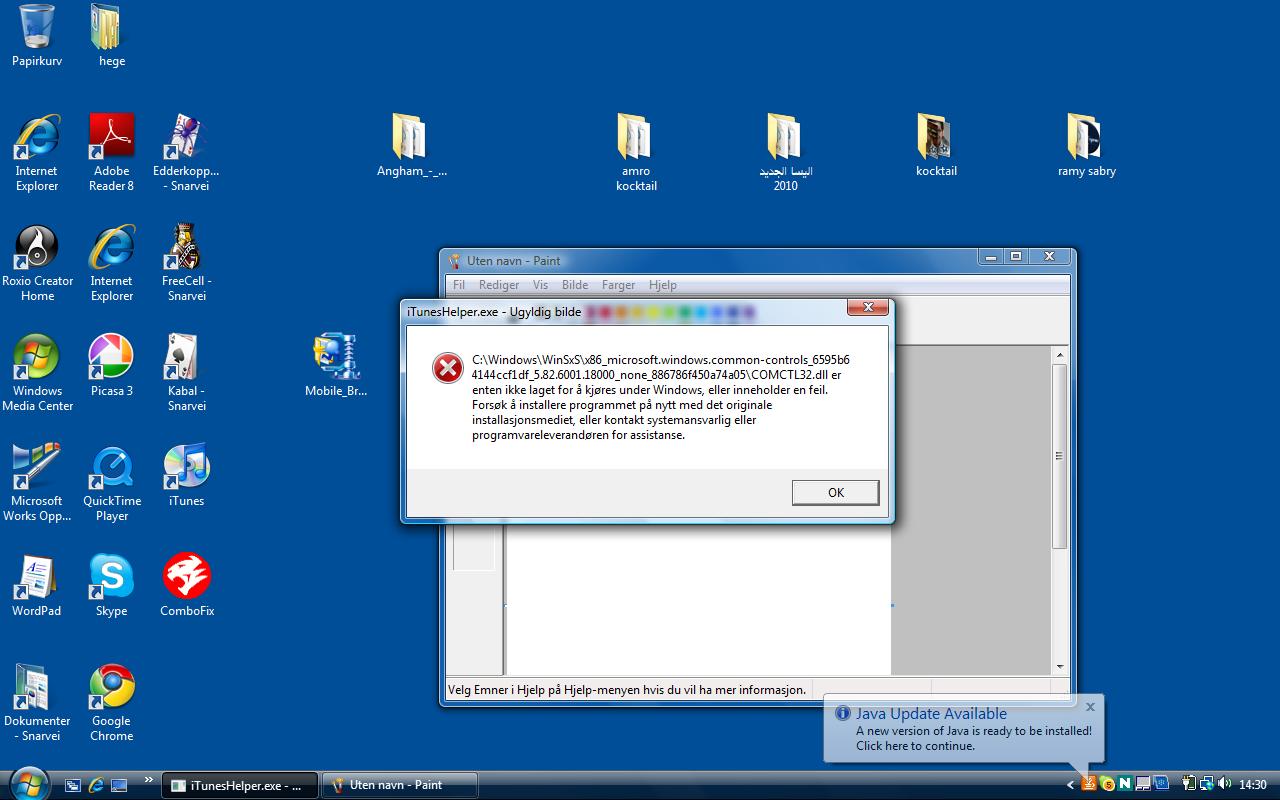
Task: Click Paint's vertical scrollbar down arrow
Action: click(1060, 667)
